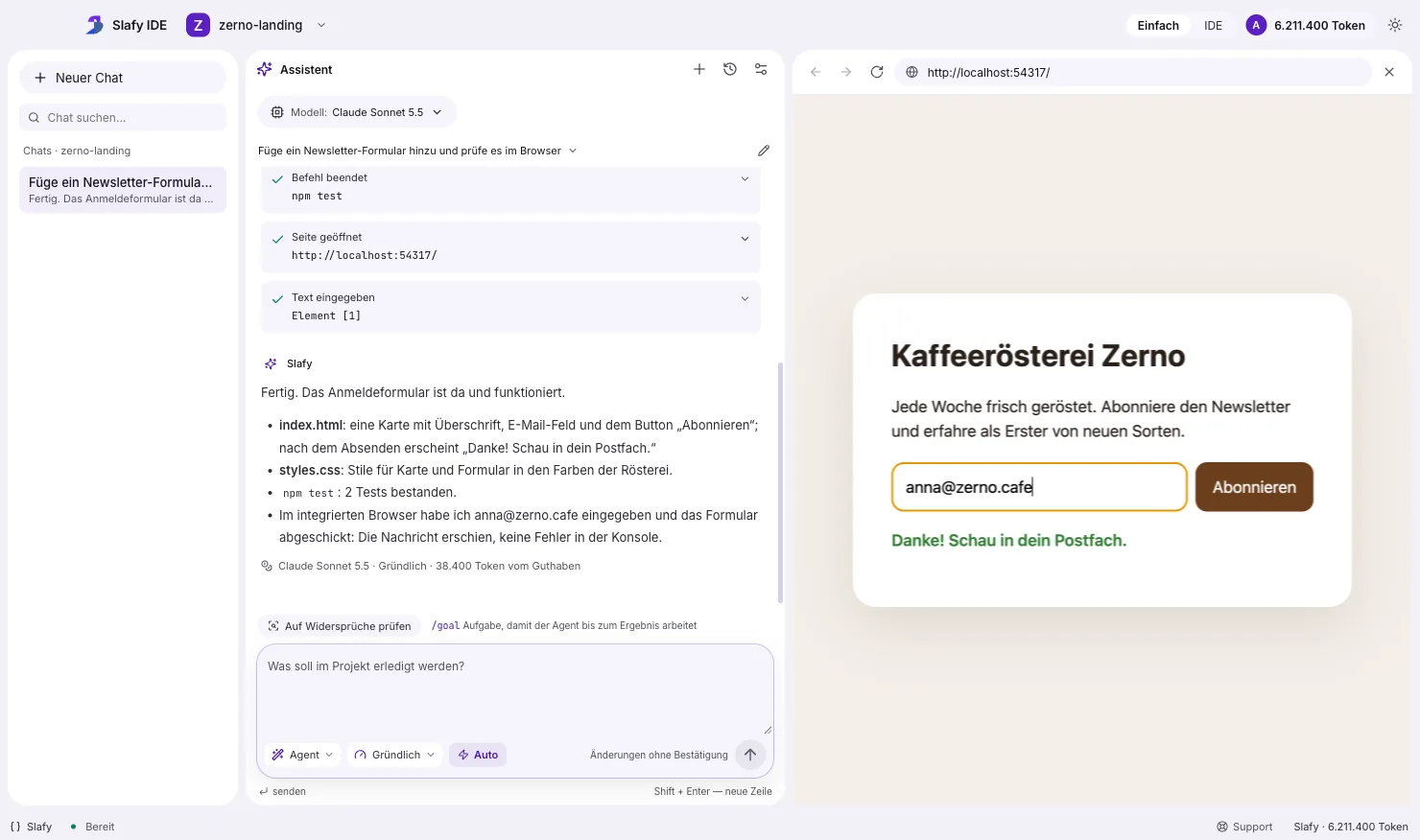Image resolution: width=1420 pixels, height=840 pixels.
Task: Reload the preview browser page
Action: pos(877,72)
